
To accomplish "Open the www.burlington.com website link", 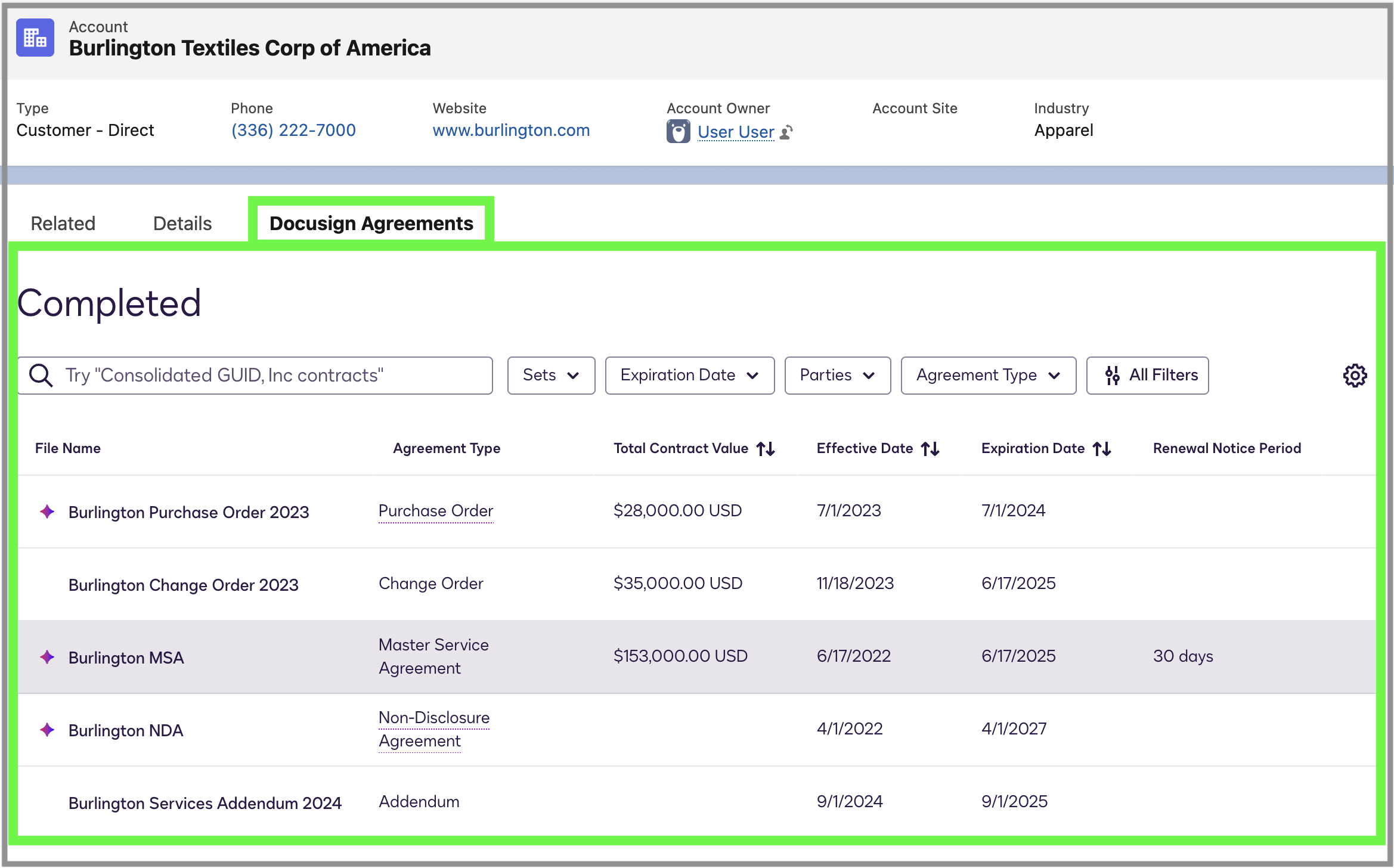I will [x=511, y=131].
